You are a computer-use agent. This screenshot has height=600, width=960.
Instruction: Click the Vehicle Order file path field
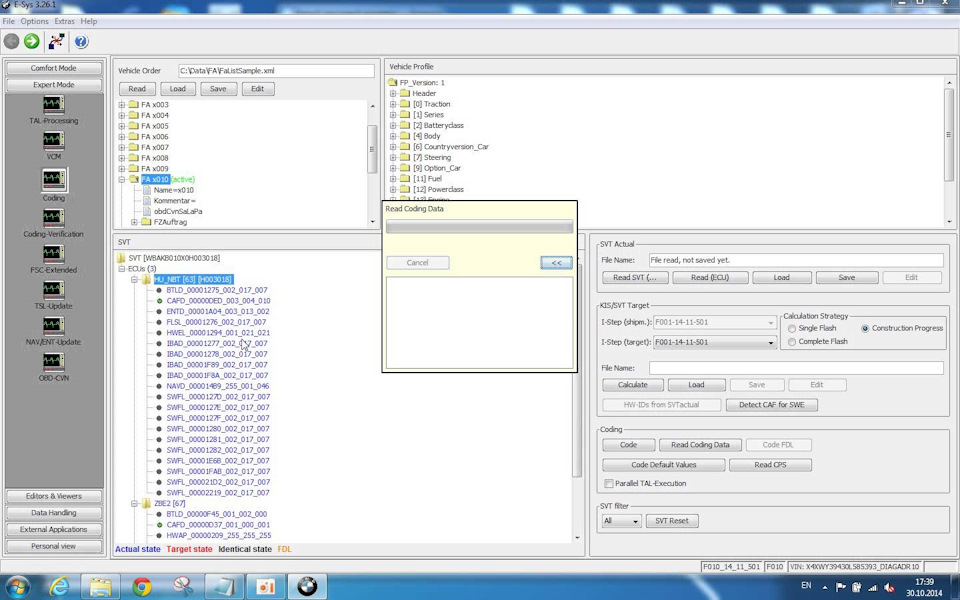click(x=276, y=71)
